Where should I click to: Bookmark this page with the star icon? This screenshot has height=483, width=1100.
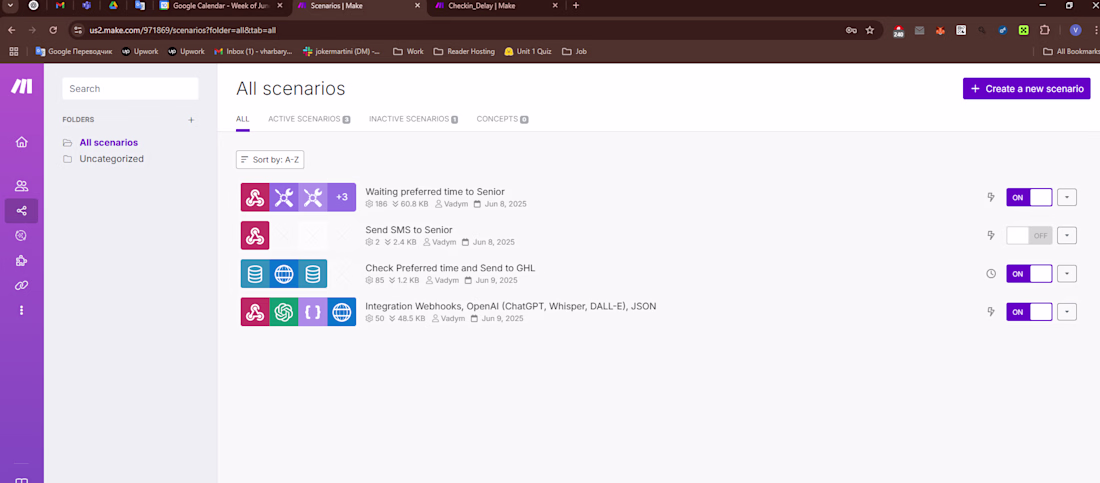870,30
